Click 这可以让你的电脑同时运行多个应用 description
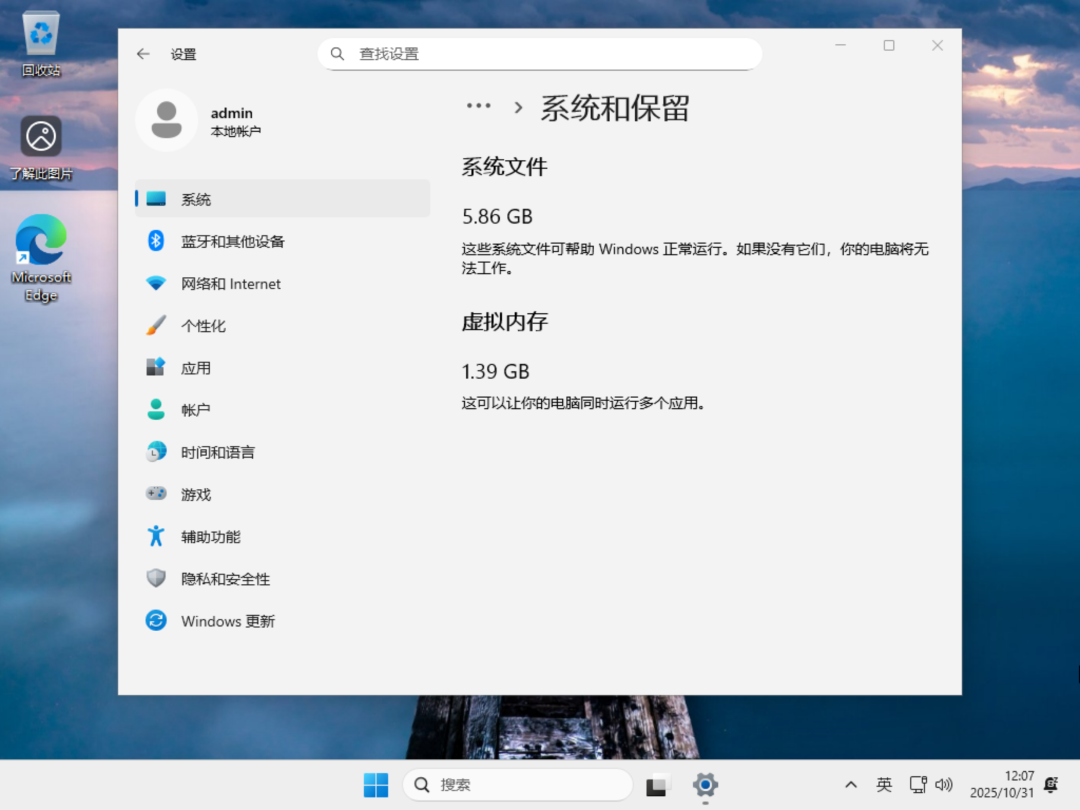The image size is (1080, 810). (x=583, y=403)
